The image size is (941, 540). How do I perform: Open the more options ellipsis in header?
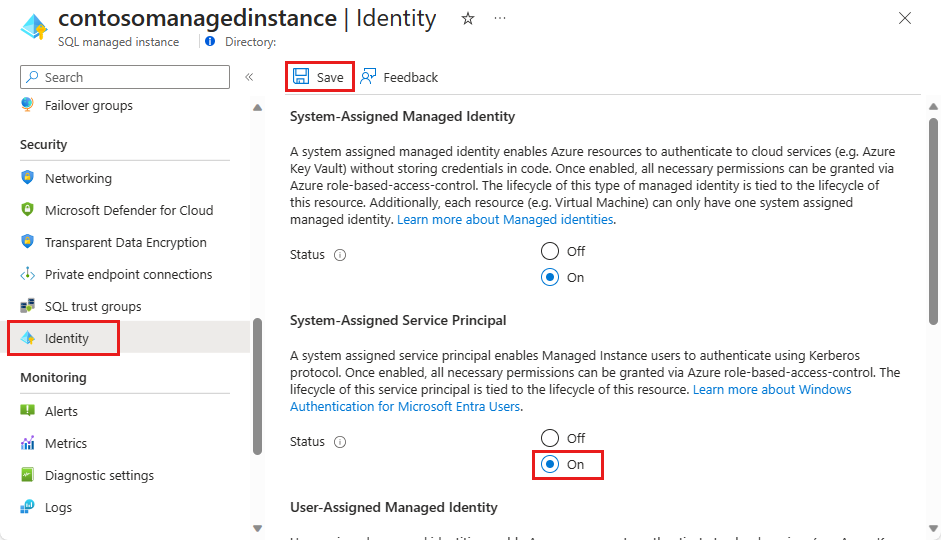click(500, 19)
